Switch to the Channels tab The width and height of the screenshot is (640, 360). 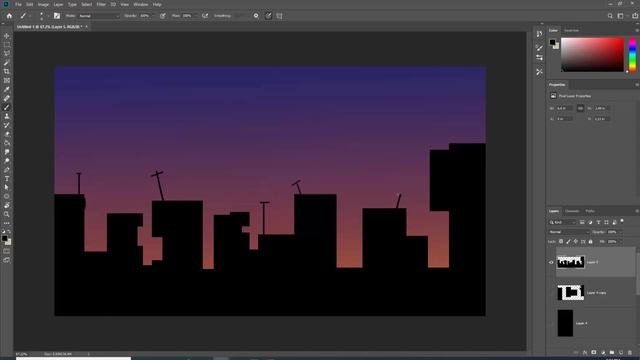click(572, 211)
